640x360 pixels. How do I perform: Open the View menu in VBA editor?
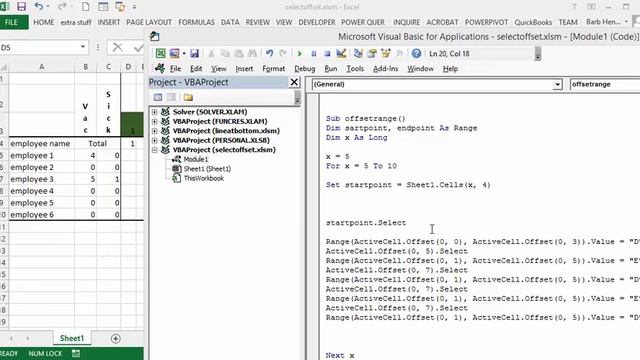click(x=218, y=69)
